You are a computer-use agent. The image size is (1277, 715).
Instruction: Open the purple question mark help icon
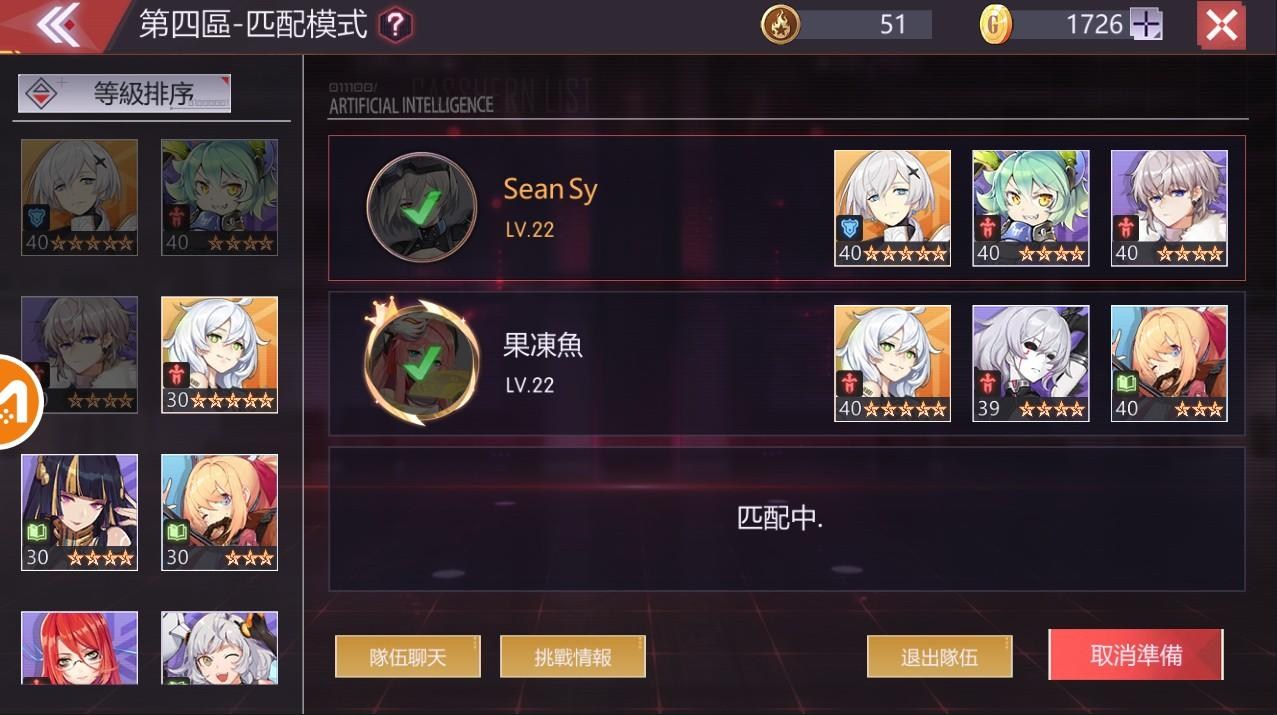396,25
